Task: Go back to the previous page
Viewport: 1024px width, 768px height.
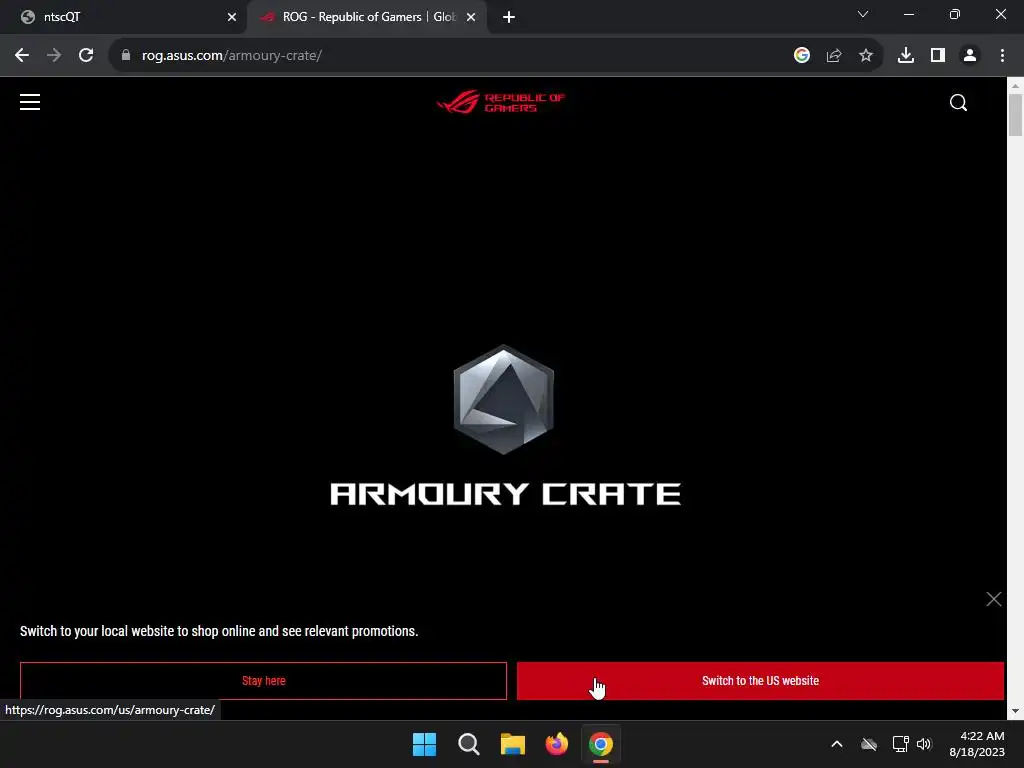Action: [x=22, y=56]
